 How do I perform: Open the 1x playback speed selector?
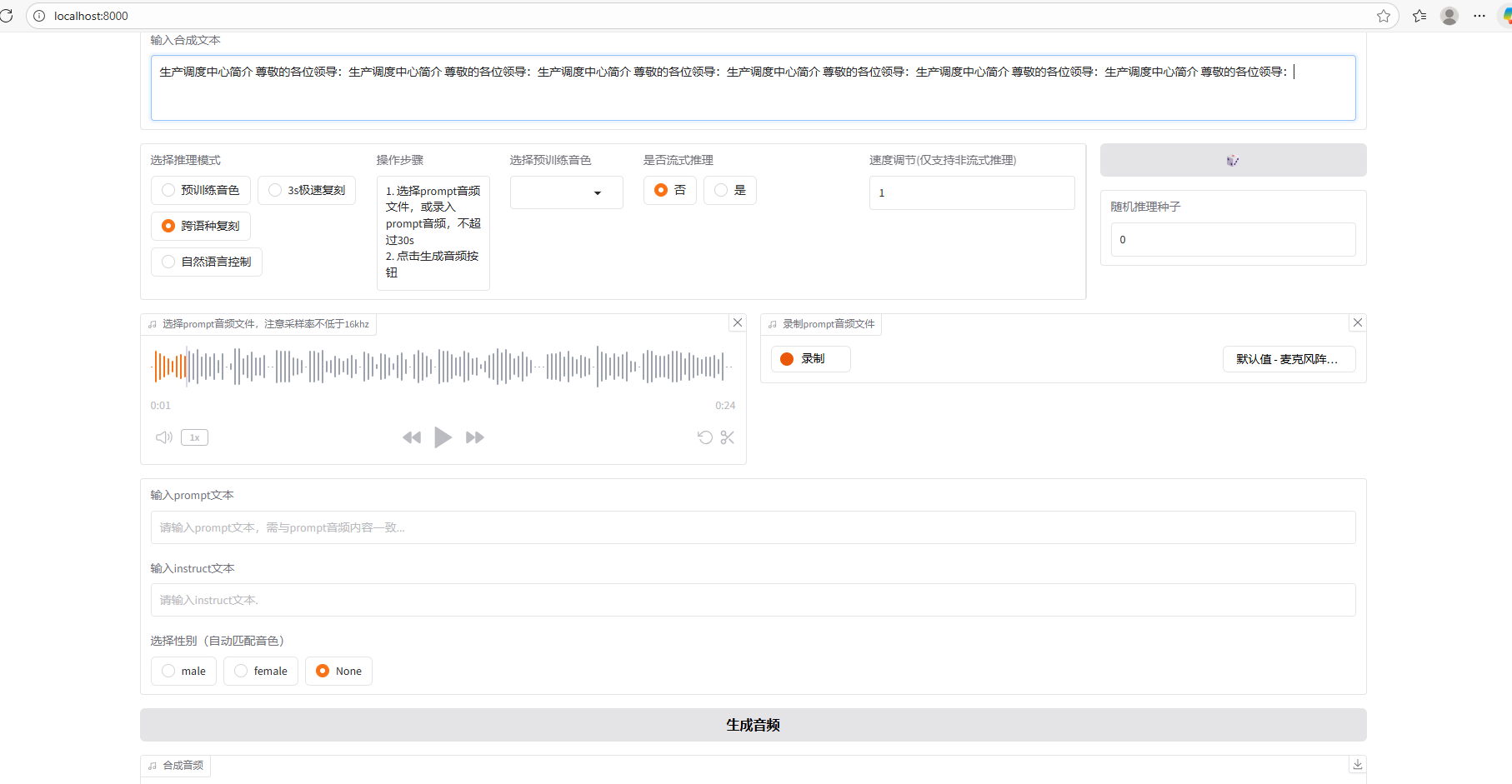click(x=194, y=437)
